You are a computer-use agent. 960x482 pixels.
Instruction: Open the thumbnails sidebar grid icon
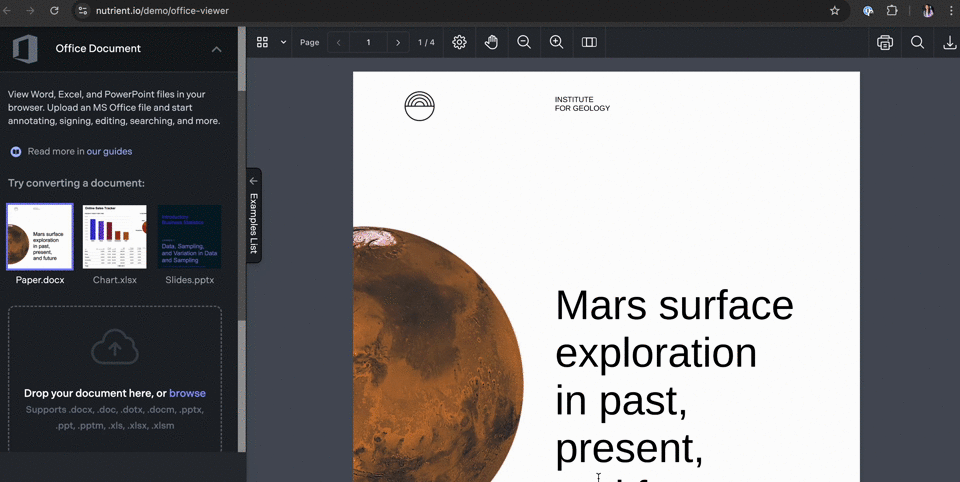pos(262,42)
